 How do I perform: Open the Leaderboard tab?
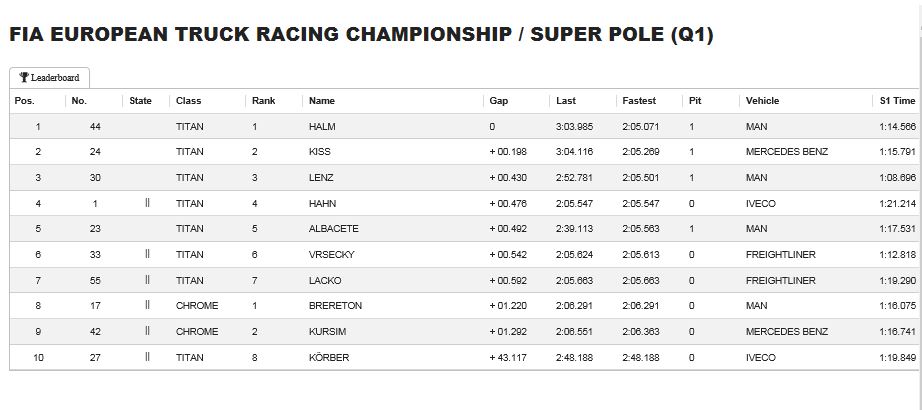(x=49, y=78)
